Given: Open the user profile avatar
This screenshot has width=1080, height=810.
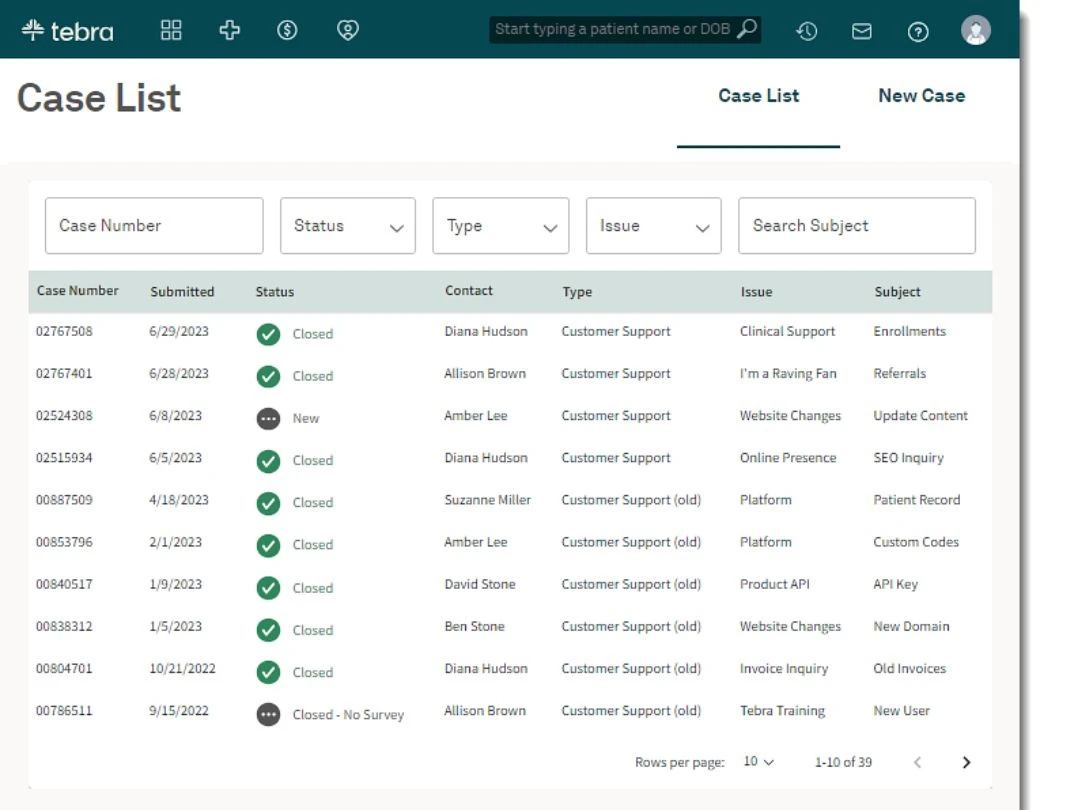Looking at the screenshot, I should (x=976, y=30).
